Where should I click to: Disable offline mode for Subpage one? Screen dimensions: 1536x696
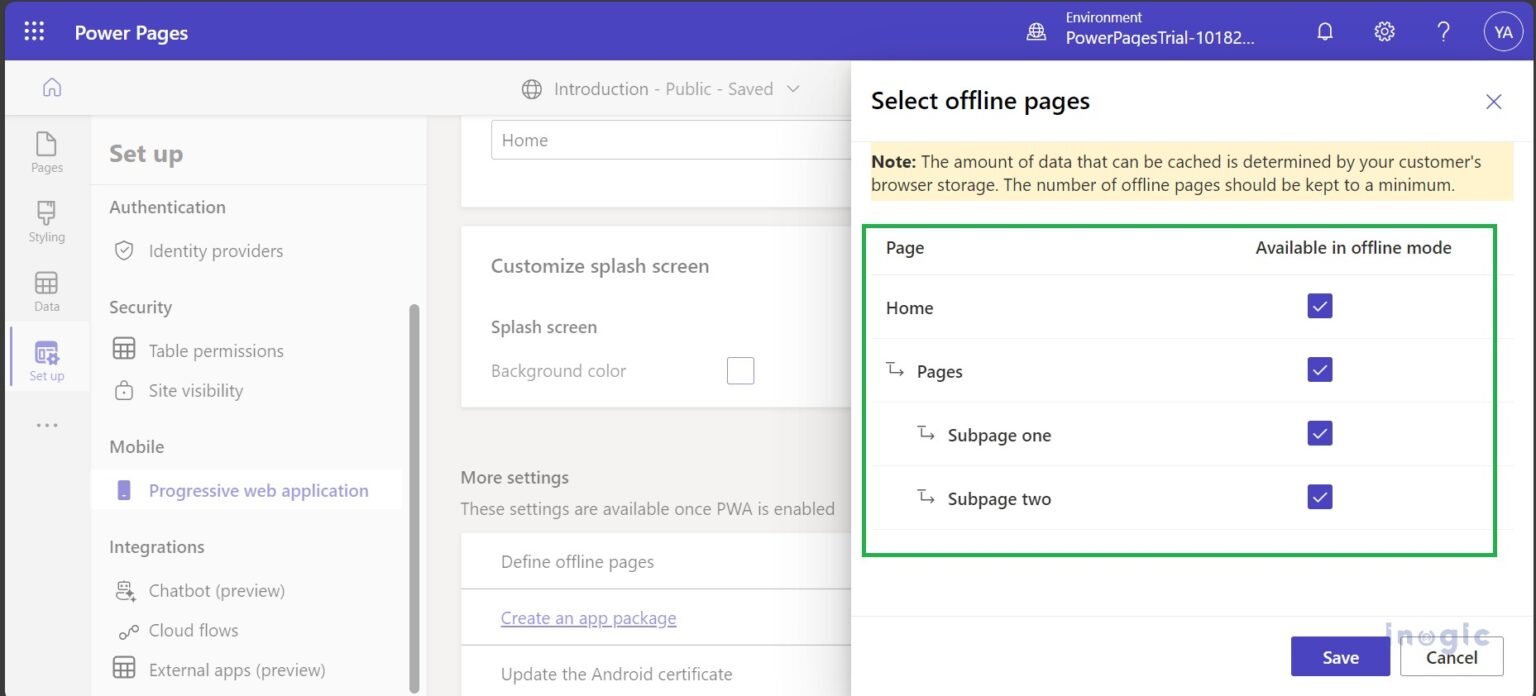point(1319,433)
